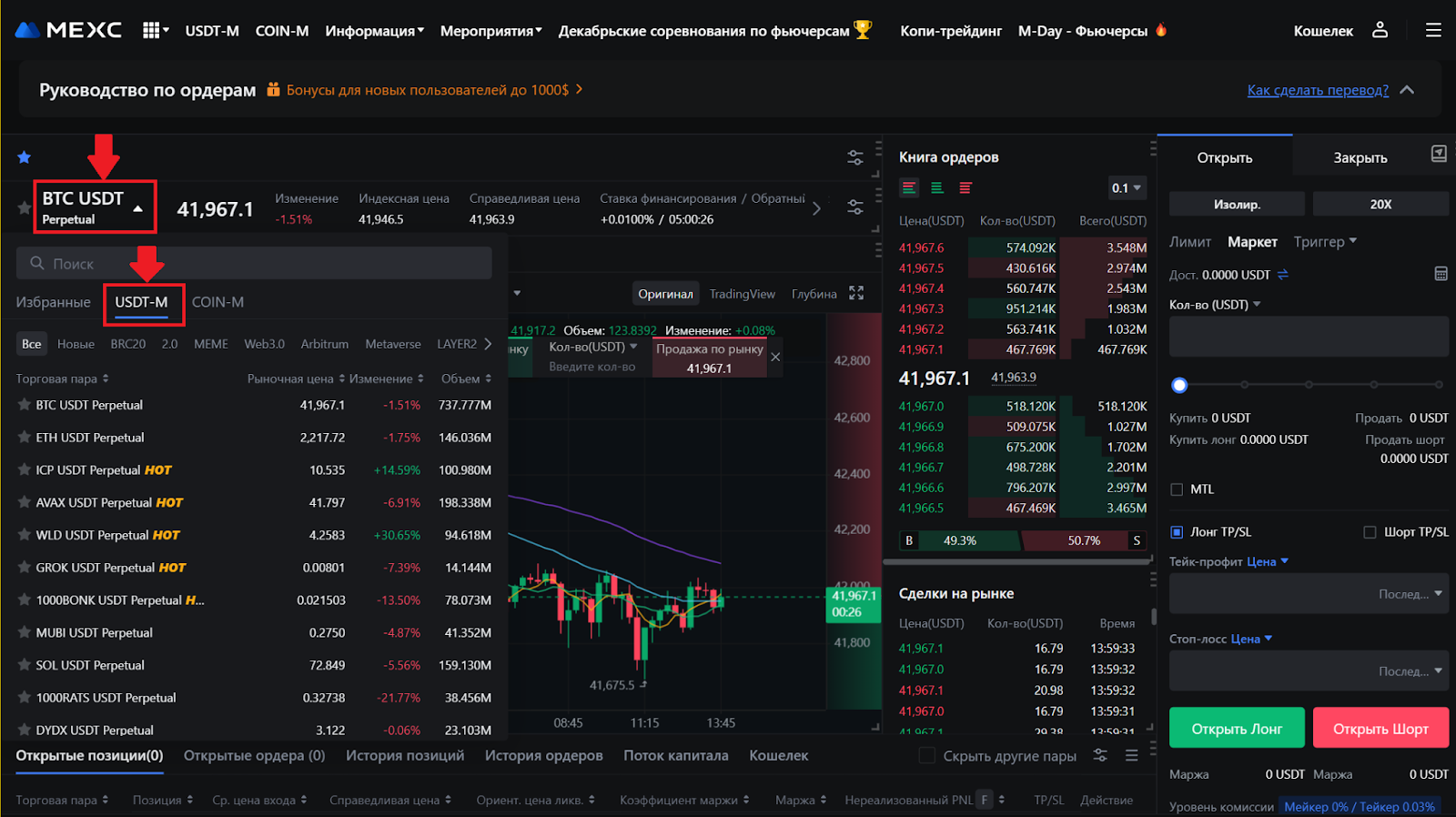Click the transfer arrows beside available balance
This screenshot has width=1456, height=817.
coord(1283,275)
